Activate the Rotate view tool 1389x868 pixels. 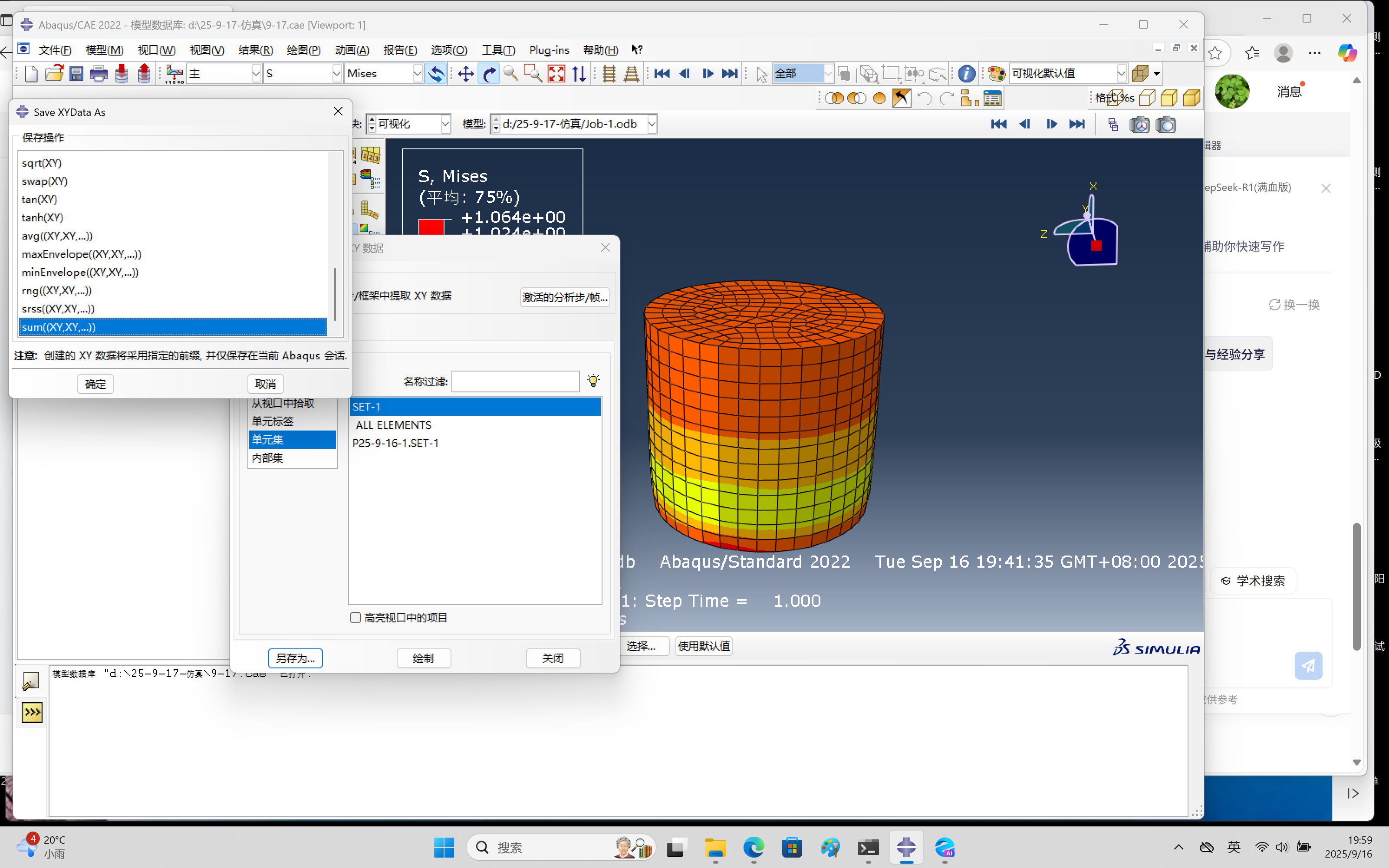pyautogui.click(x=488, y=73)
